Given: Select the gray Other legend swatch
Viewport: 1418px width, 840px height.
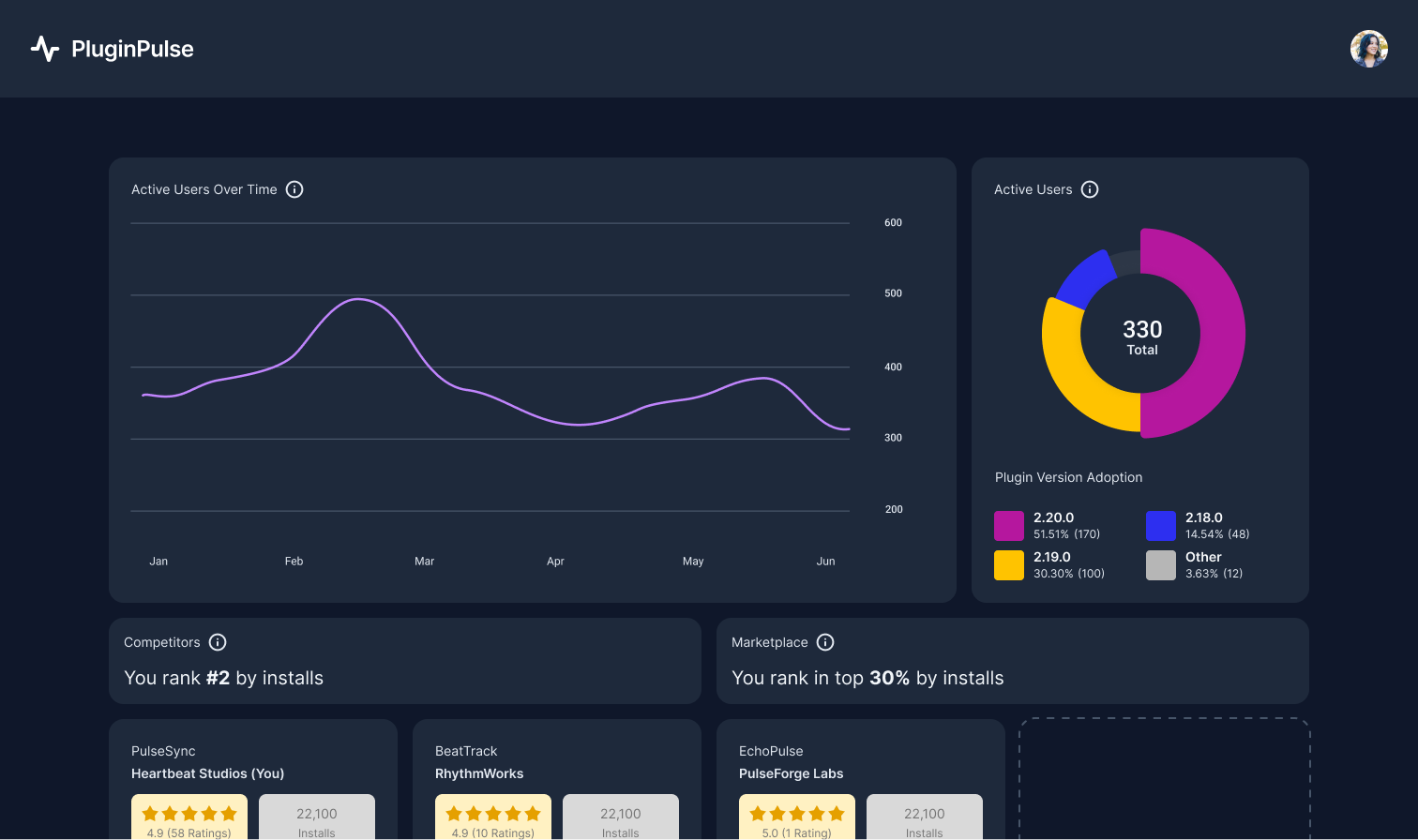Looking at the screenshot, I should pos(1161,565).
